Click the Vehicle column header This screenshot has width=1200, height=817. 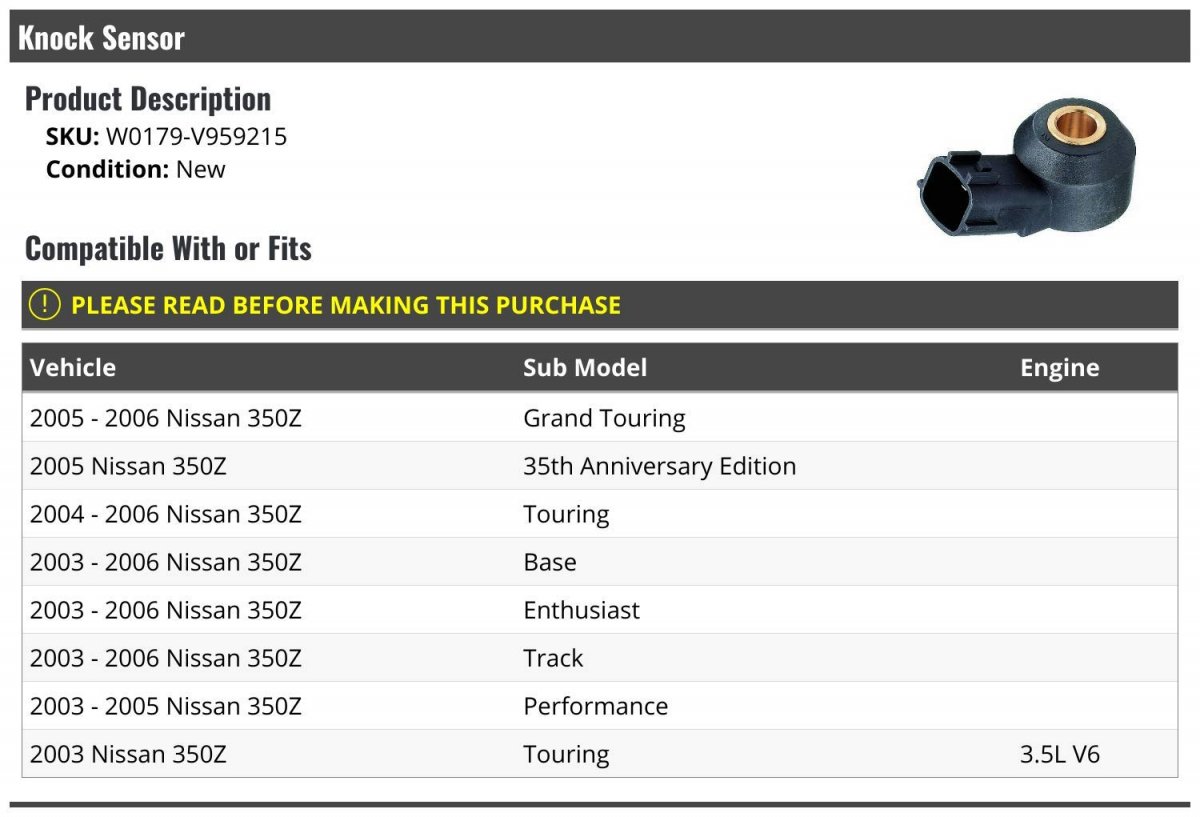click(x=73, y=367)
